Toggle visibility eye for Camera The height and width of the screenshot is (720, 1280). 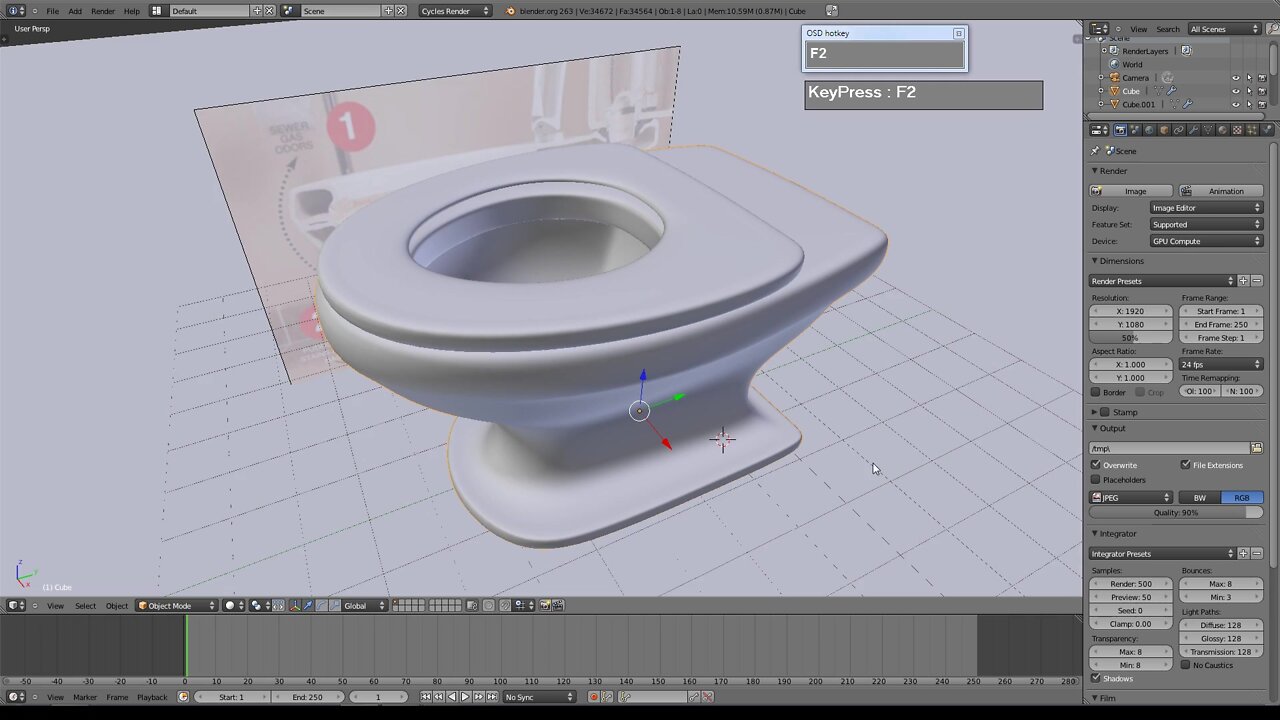(x=1235, y=78)
